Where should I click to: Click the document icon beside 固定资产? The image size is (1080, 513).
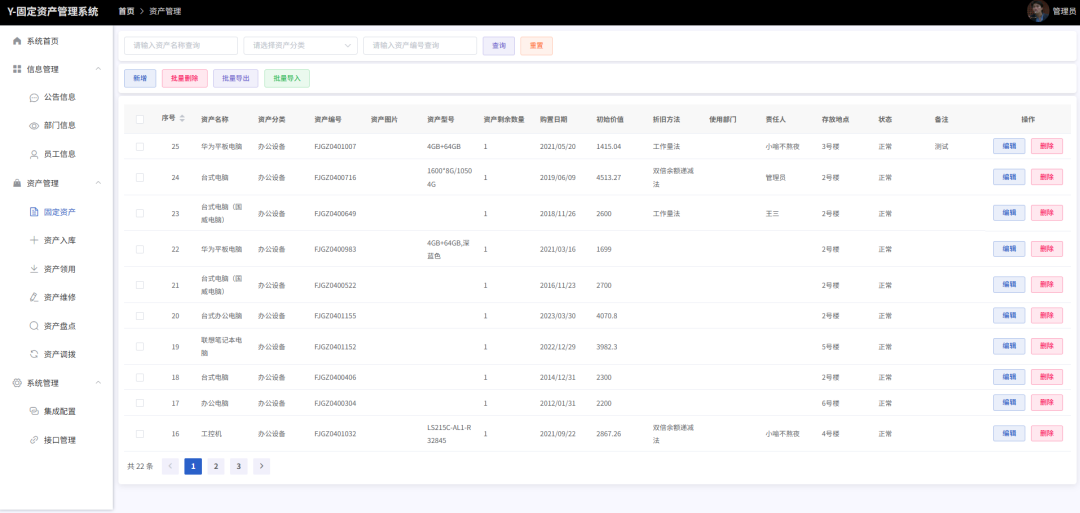point(34,212)
